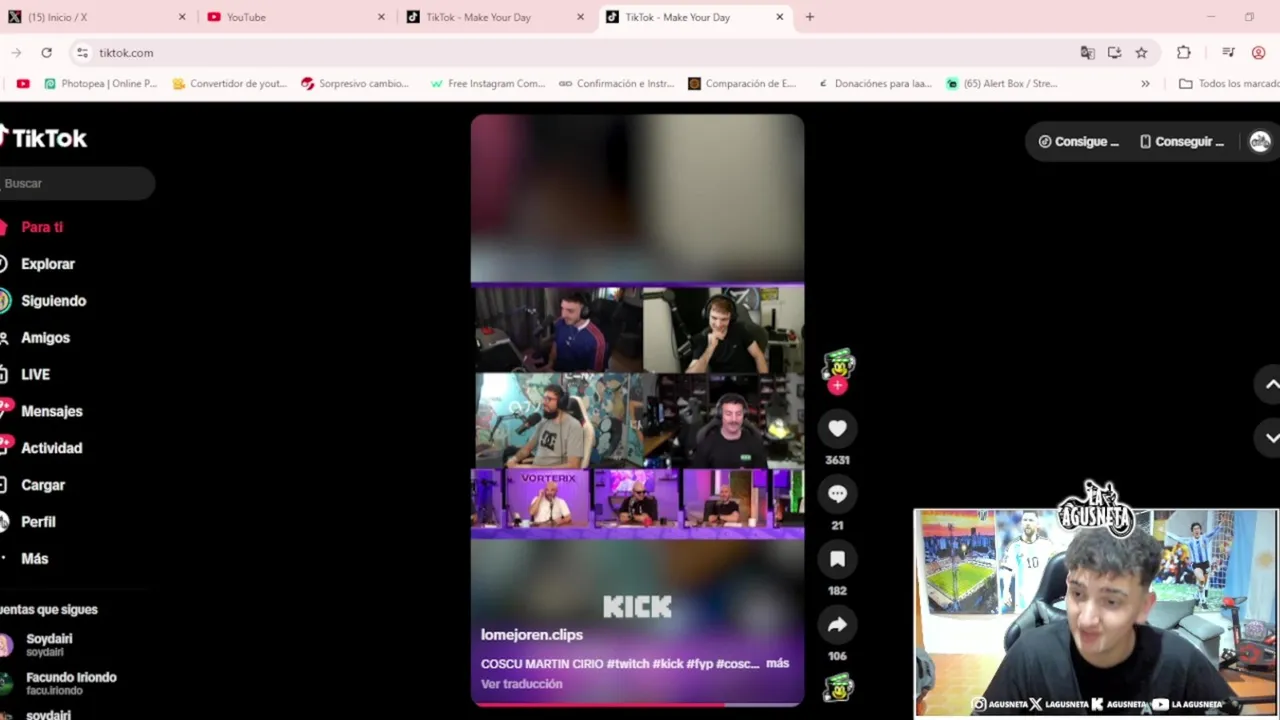
Task: Open browser extensions puzzle icon
Action: tap(1184, 53)
